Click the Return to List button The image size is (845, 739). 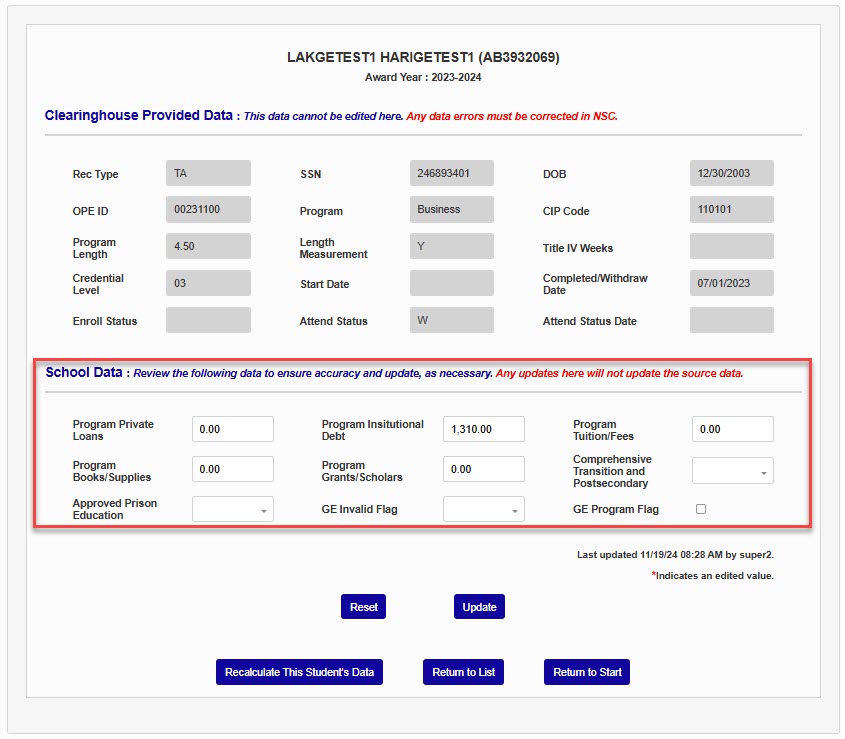pyautogui.click(x=463, y=672)
